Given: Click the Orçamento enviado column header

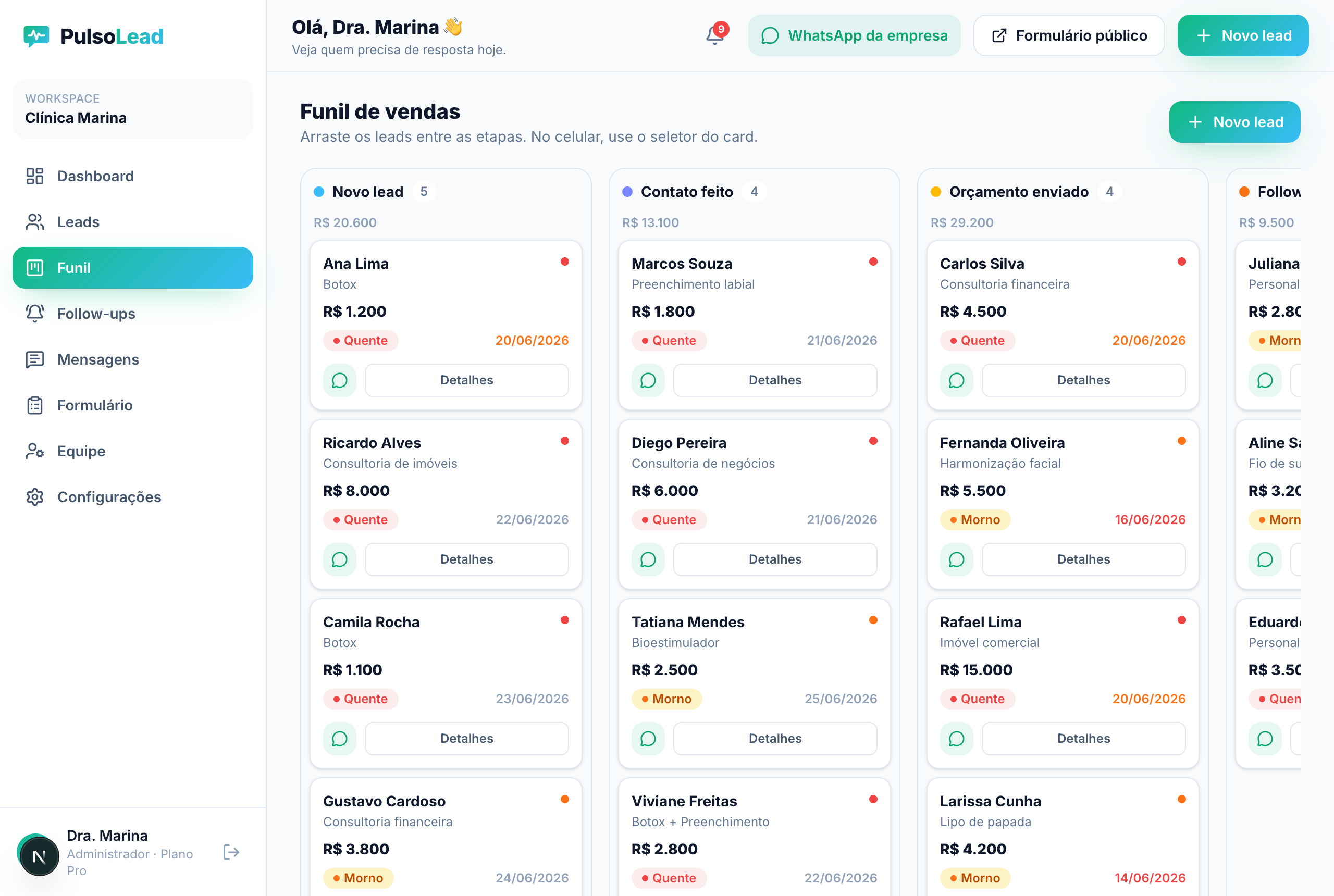Looking at the screenshot, I should tap(1019, 191).
